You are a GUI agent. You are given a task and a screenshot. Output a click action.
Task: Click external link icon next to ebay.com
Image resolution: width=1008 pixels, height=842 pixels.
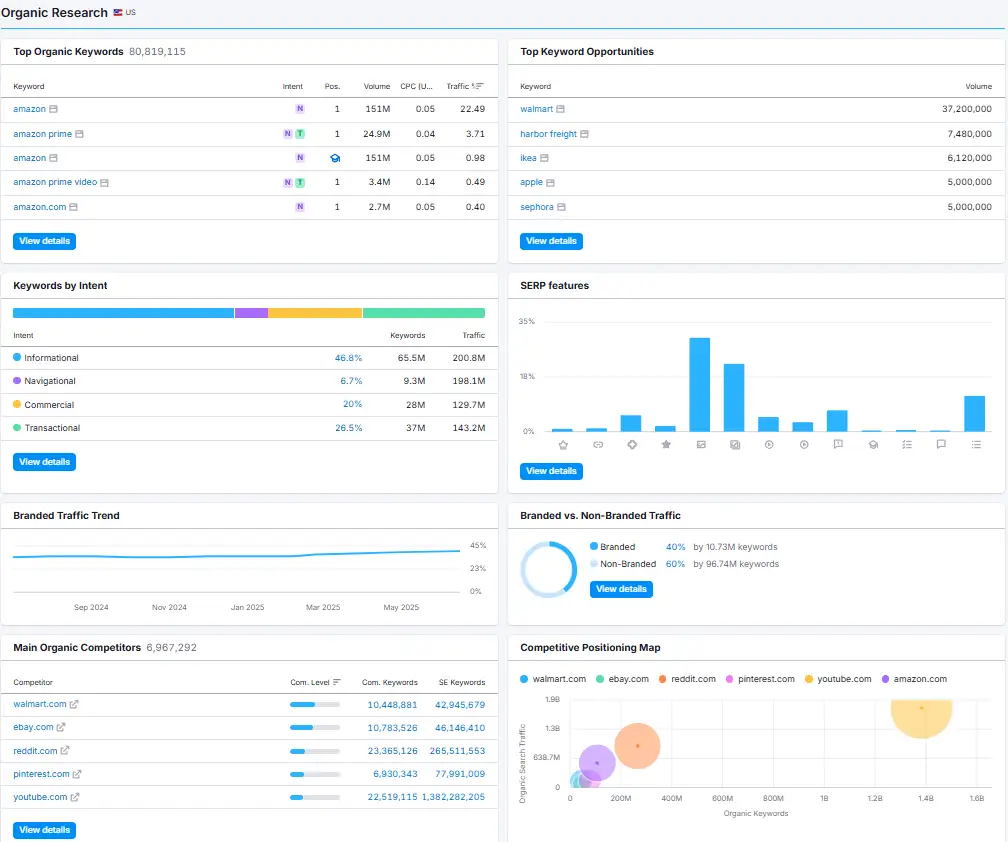coord(61,728)
